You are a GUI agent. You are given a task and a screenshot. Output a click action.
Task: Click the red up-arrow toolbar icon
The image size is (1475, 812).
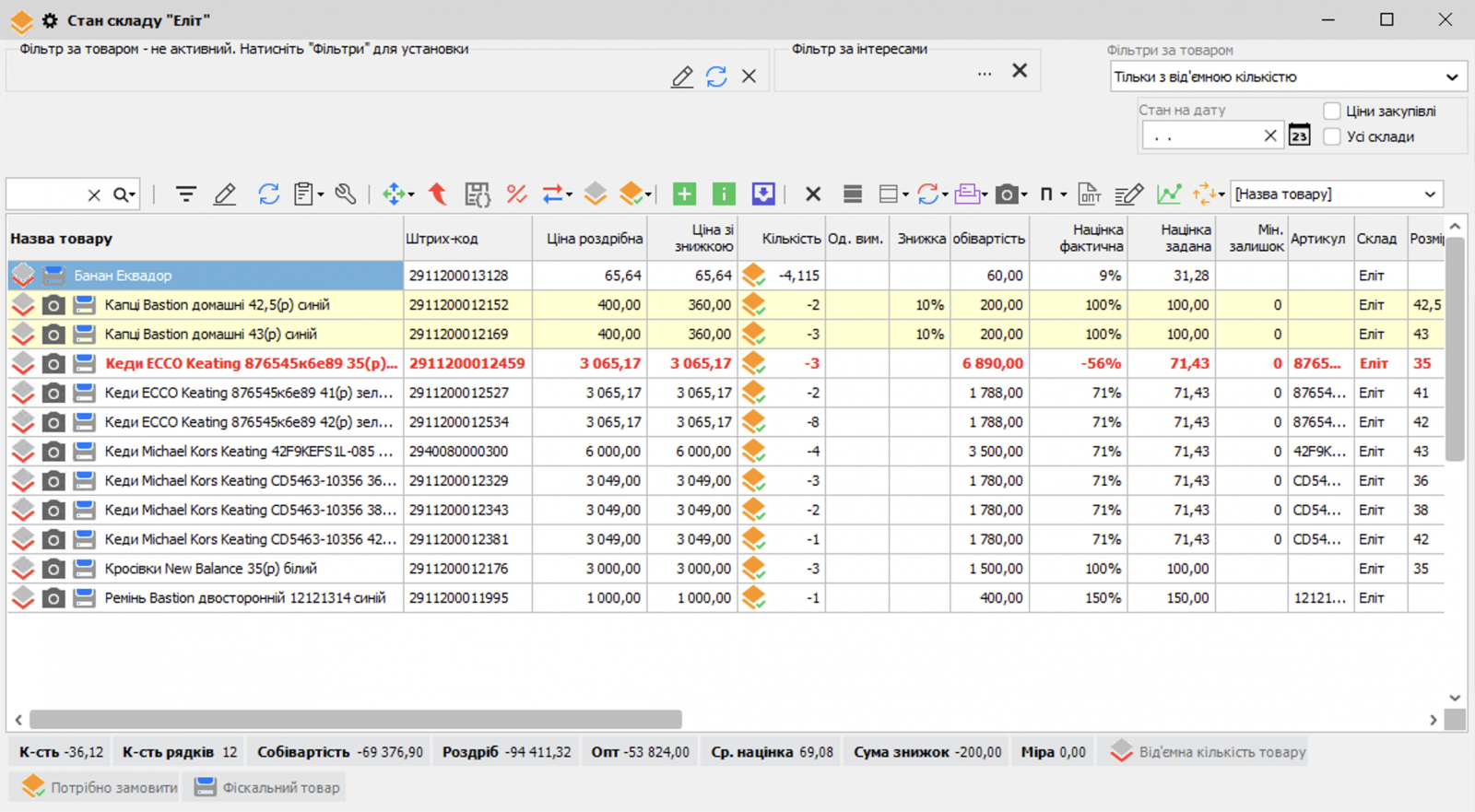(438, 194)
